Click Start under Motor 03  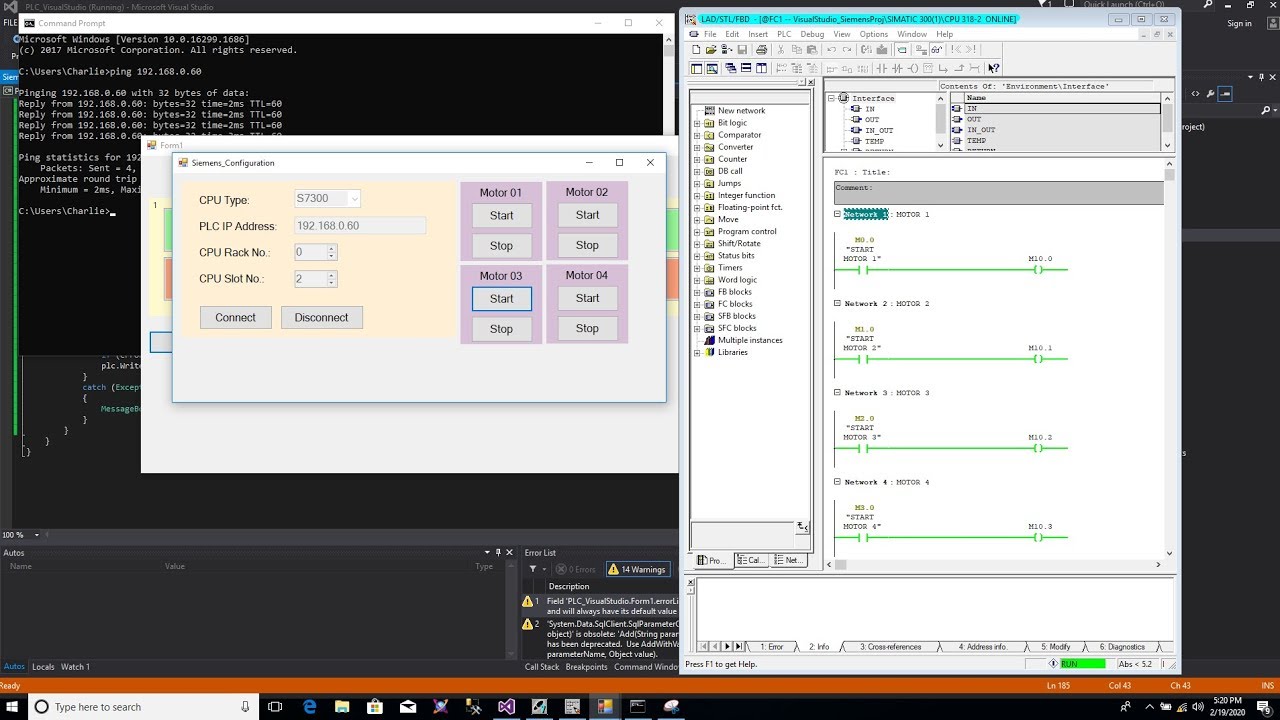(x=501, y=298)
